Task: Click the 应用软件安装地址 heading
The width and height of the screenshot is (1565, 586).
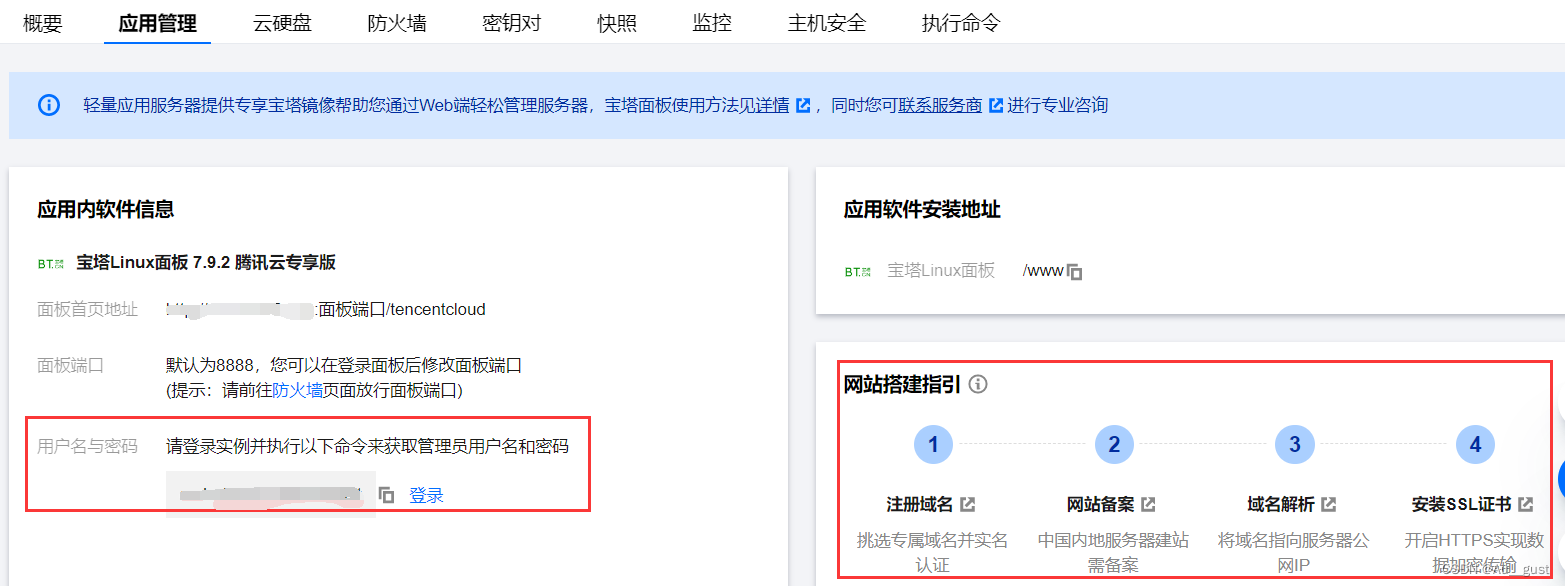Action: (x=922, y=209)
